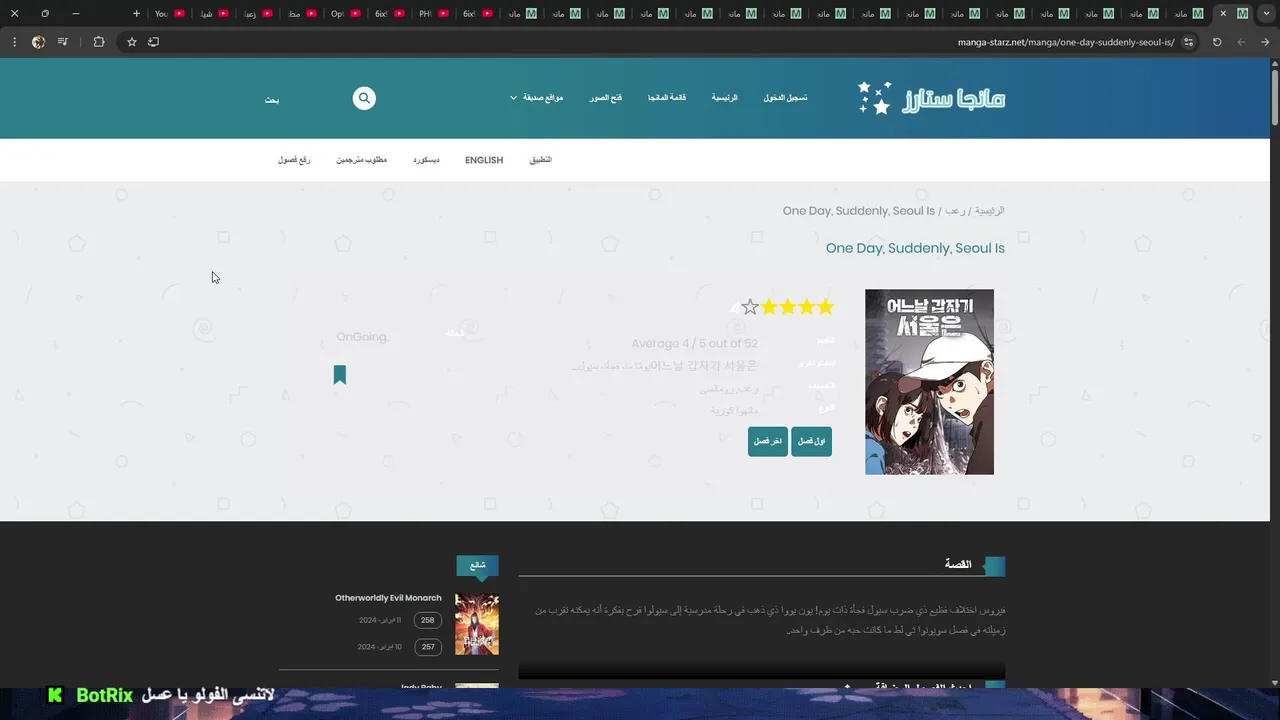
Task: Expand the مواقع صديقة dropdown
Action: coord(537,98)
